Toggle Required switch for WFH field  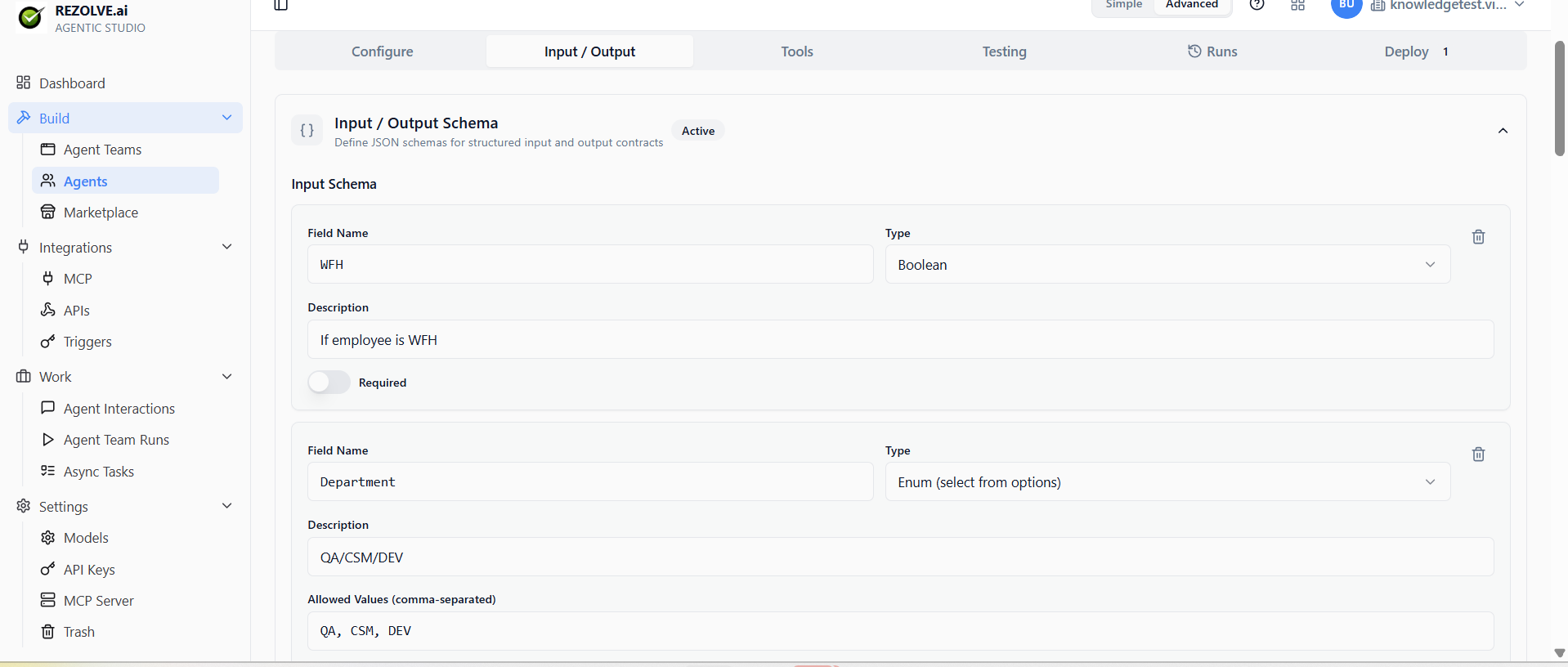[x=329, y=382]
